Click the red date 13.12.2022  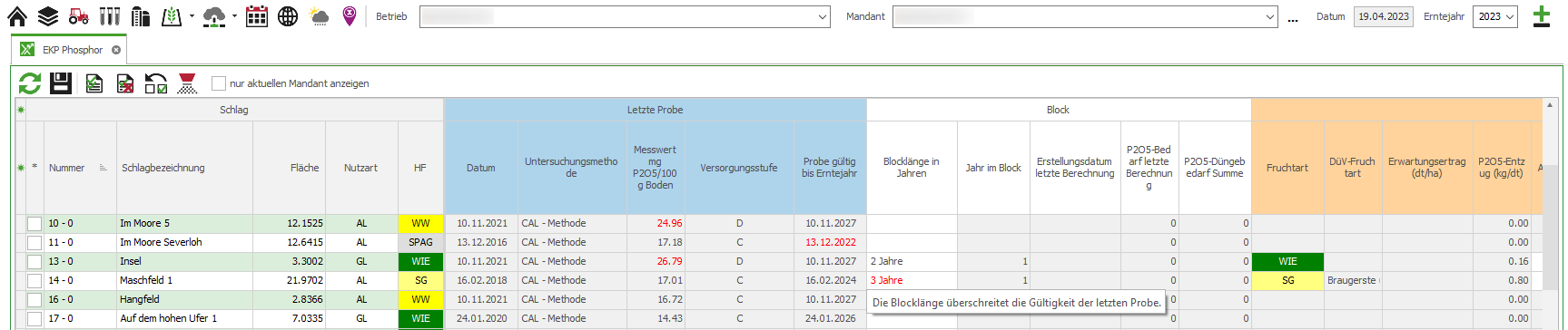(x=830, y=243)
